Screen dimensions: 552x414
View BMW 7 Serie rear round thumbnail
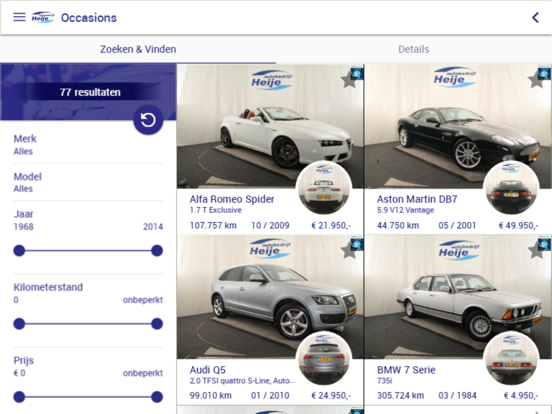511,358
